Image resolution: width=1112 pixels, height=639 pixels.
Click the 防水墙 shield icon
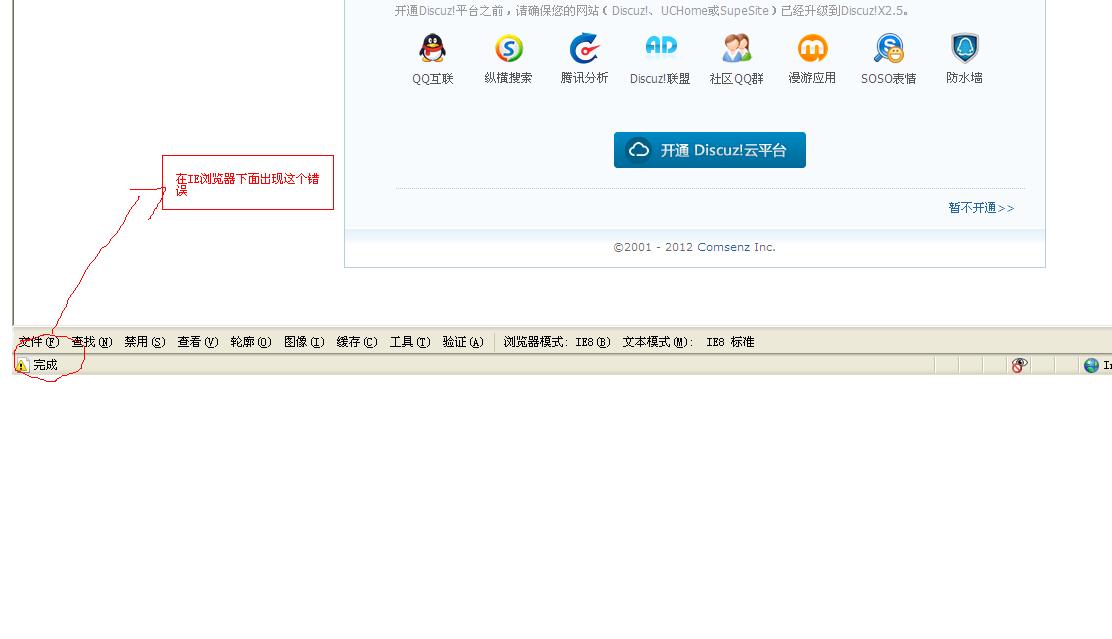coord(964,48)
